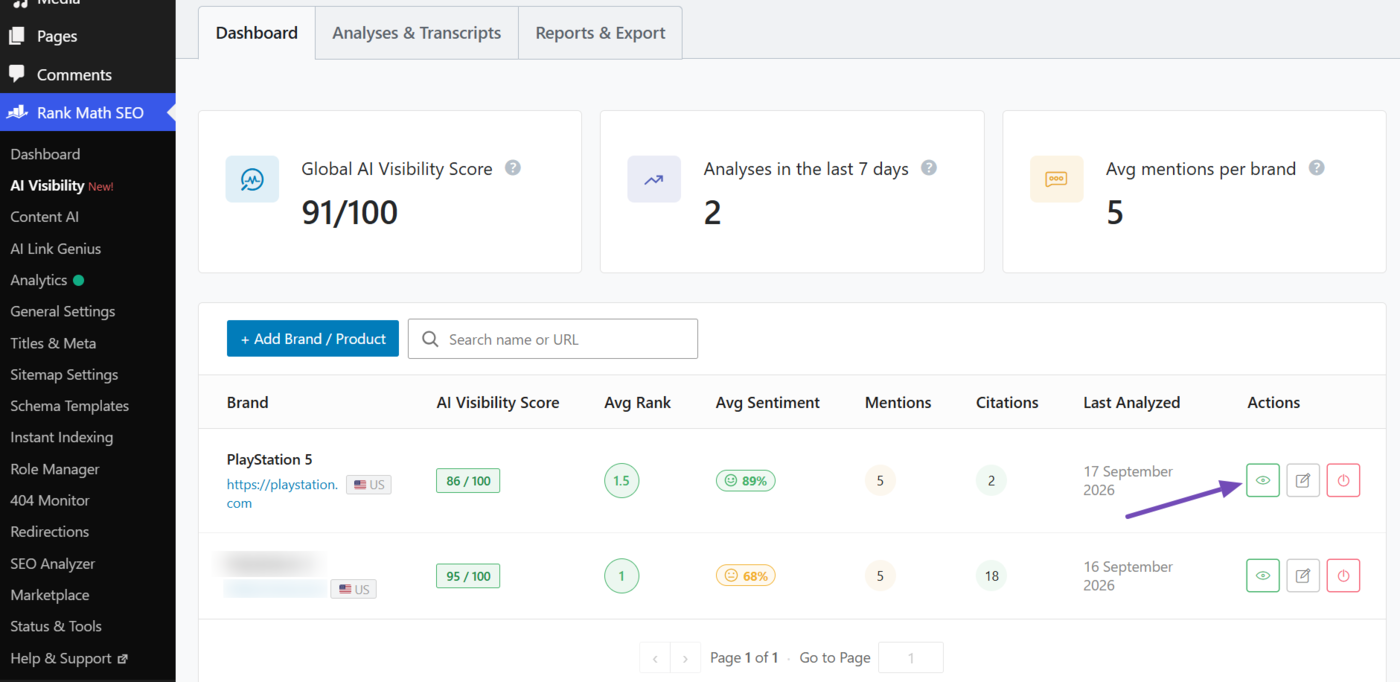Image resolution: width=1400 pixels, height=682 pixels.
Task: Open Marketplace submenu item
Action: (x=50, y=595)
